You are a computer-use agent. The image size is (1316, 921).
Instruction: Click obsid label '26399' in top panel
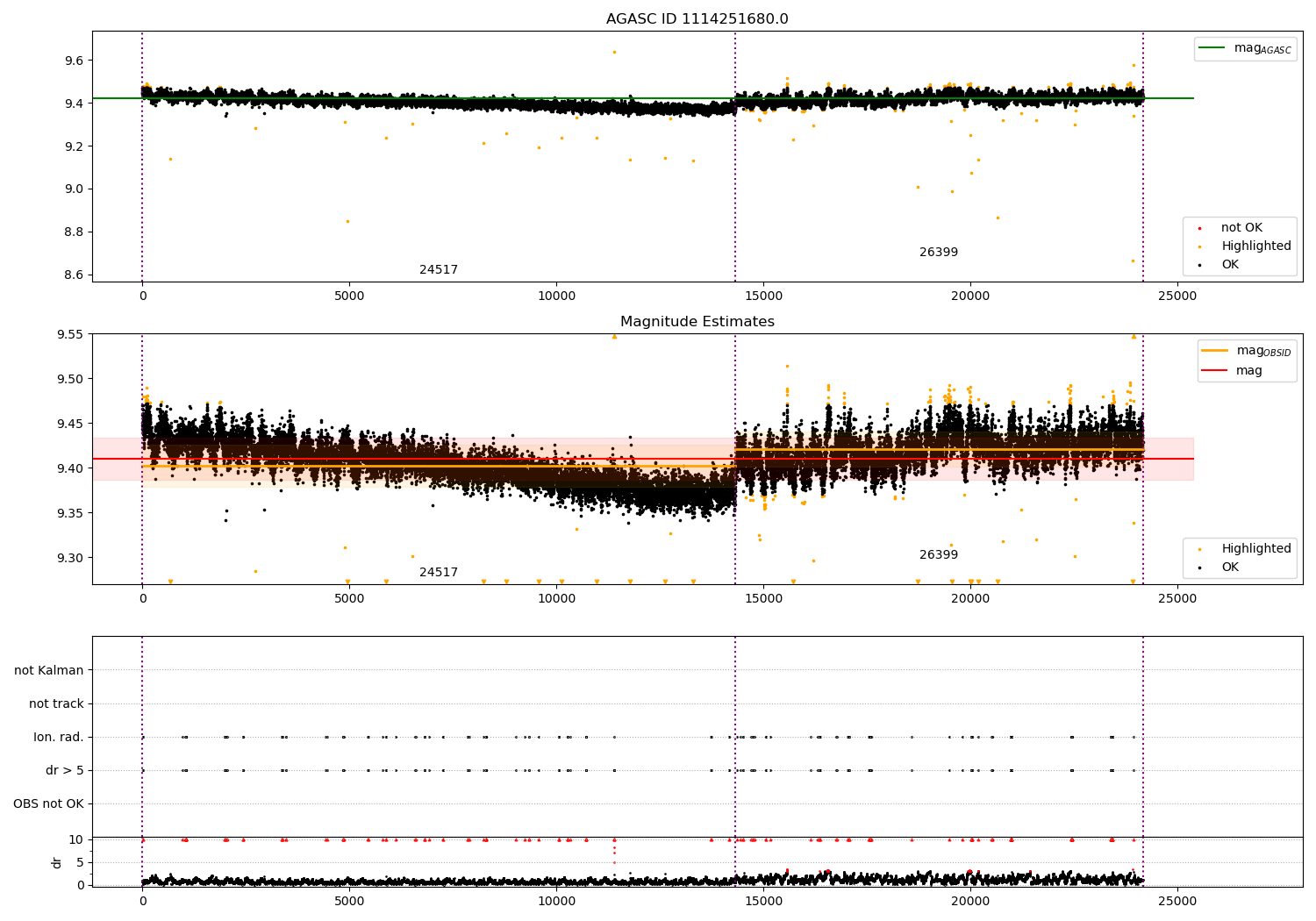tap(939, 253)
